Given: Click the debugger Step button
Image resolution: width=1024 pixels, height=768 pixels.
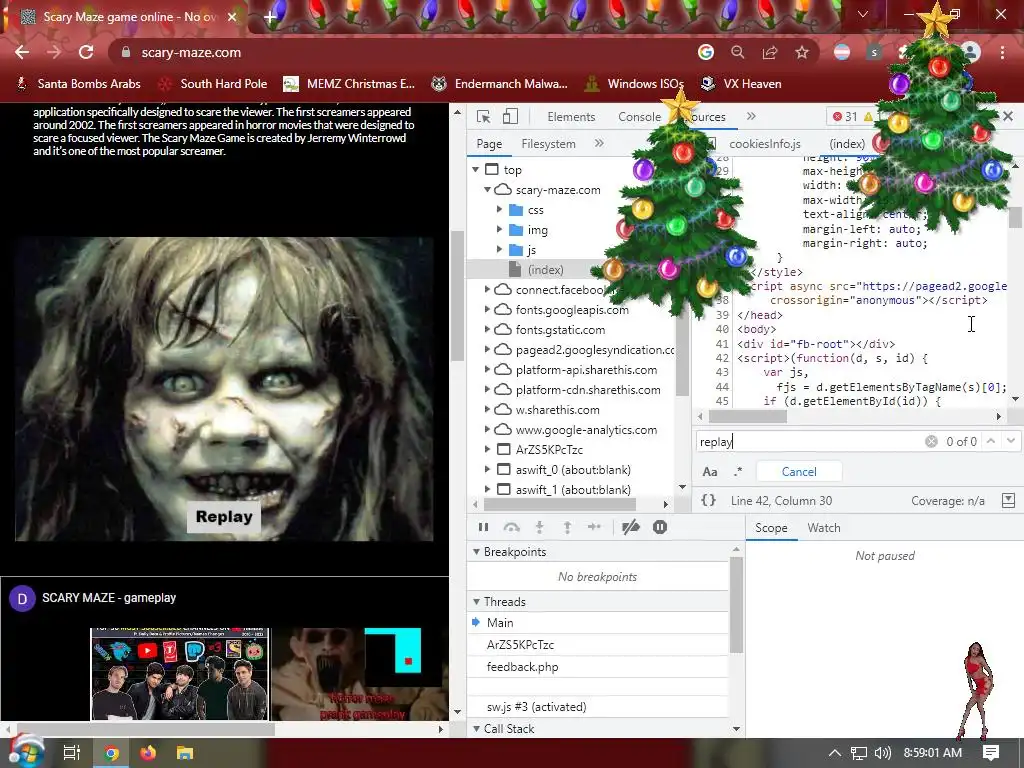Looking at the screenshot, I should tap(594, 527).
